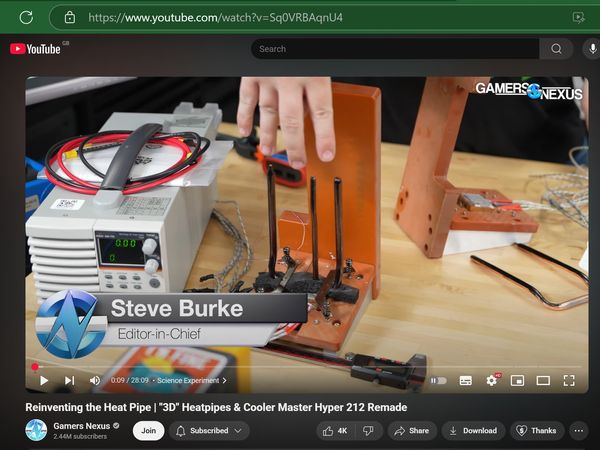Image resolution: width=600 pixels, height=450 pixels.
Task: Dislike the video with thumbs down
Action: (x=368, y=430)
